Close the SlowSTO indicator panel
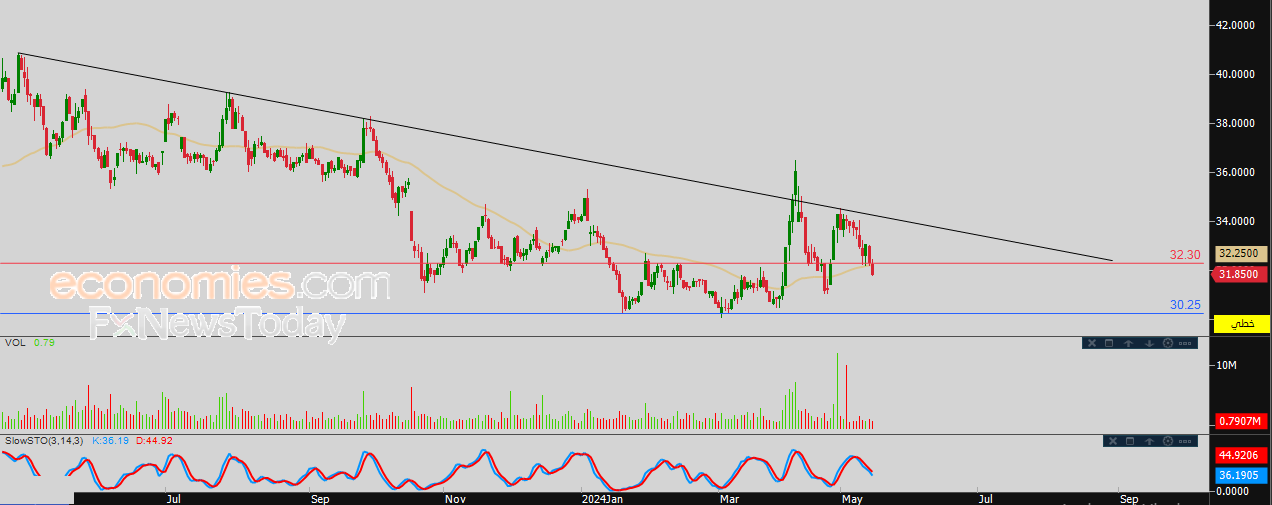This screenshot has width=1272, height=505. (x=1113, y=441)
